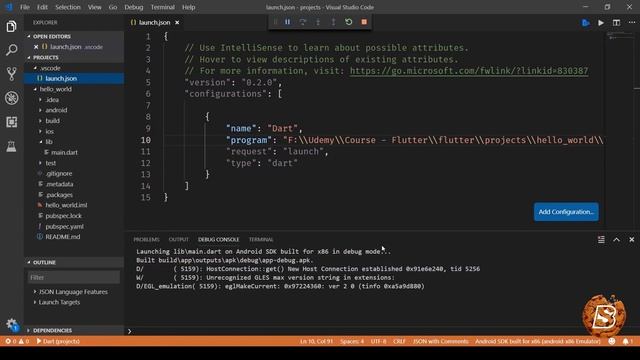Switch to the Output panel tab

click(178, 240)
